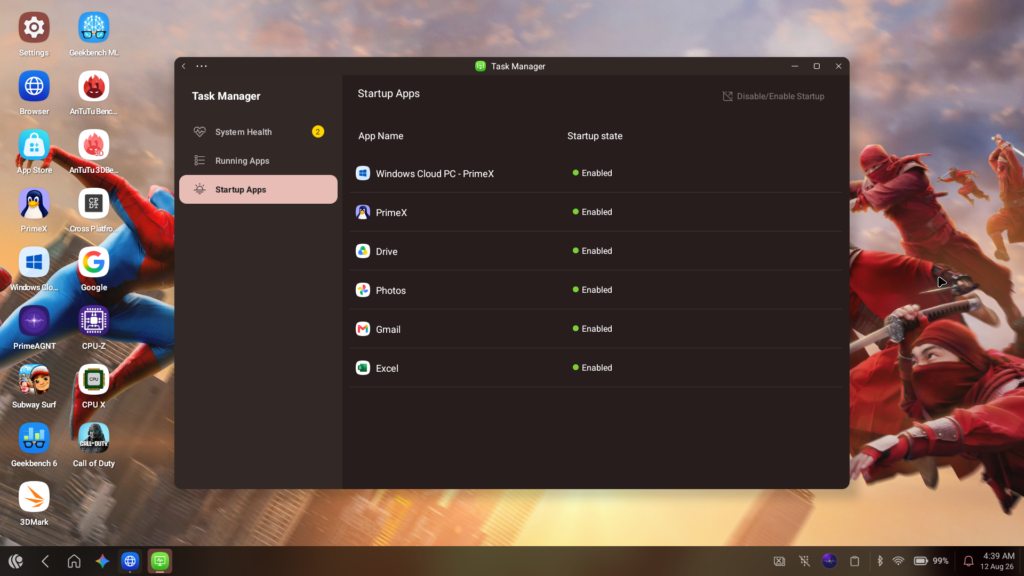Launch Geekbench ML desktop icon

93,27
